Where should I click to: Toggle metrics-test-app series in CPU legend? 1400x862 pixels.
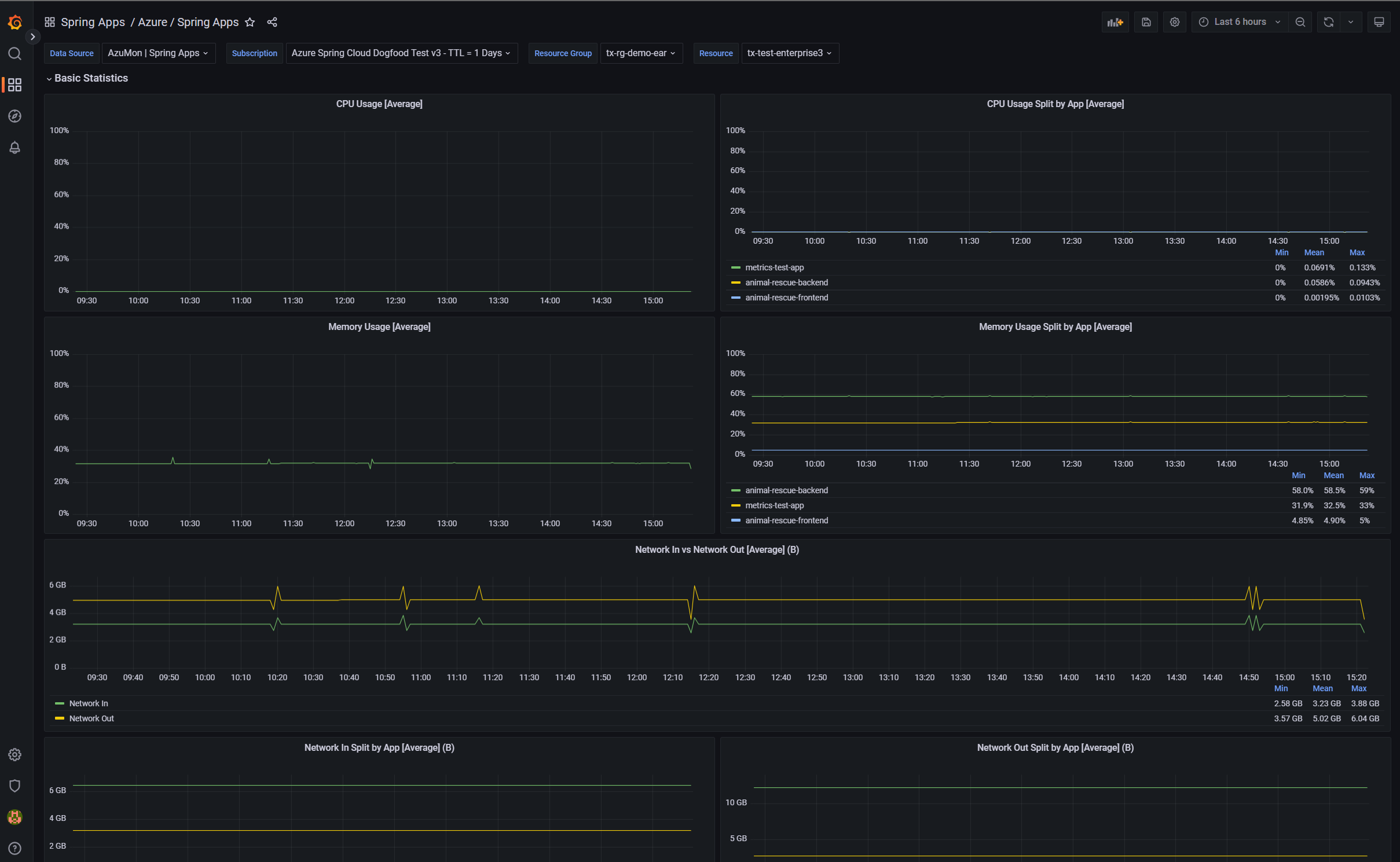point(774,267)
